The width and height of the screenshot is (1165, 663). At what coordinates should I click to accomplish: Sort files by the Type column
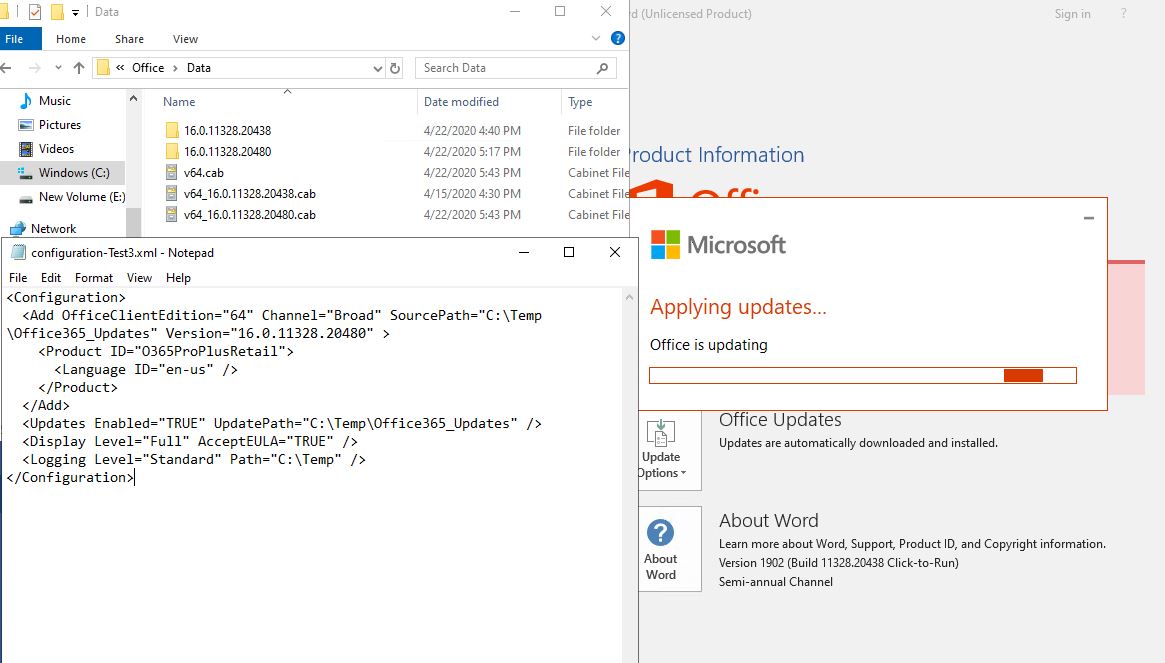[580, 102]
